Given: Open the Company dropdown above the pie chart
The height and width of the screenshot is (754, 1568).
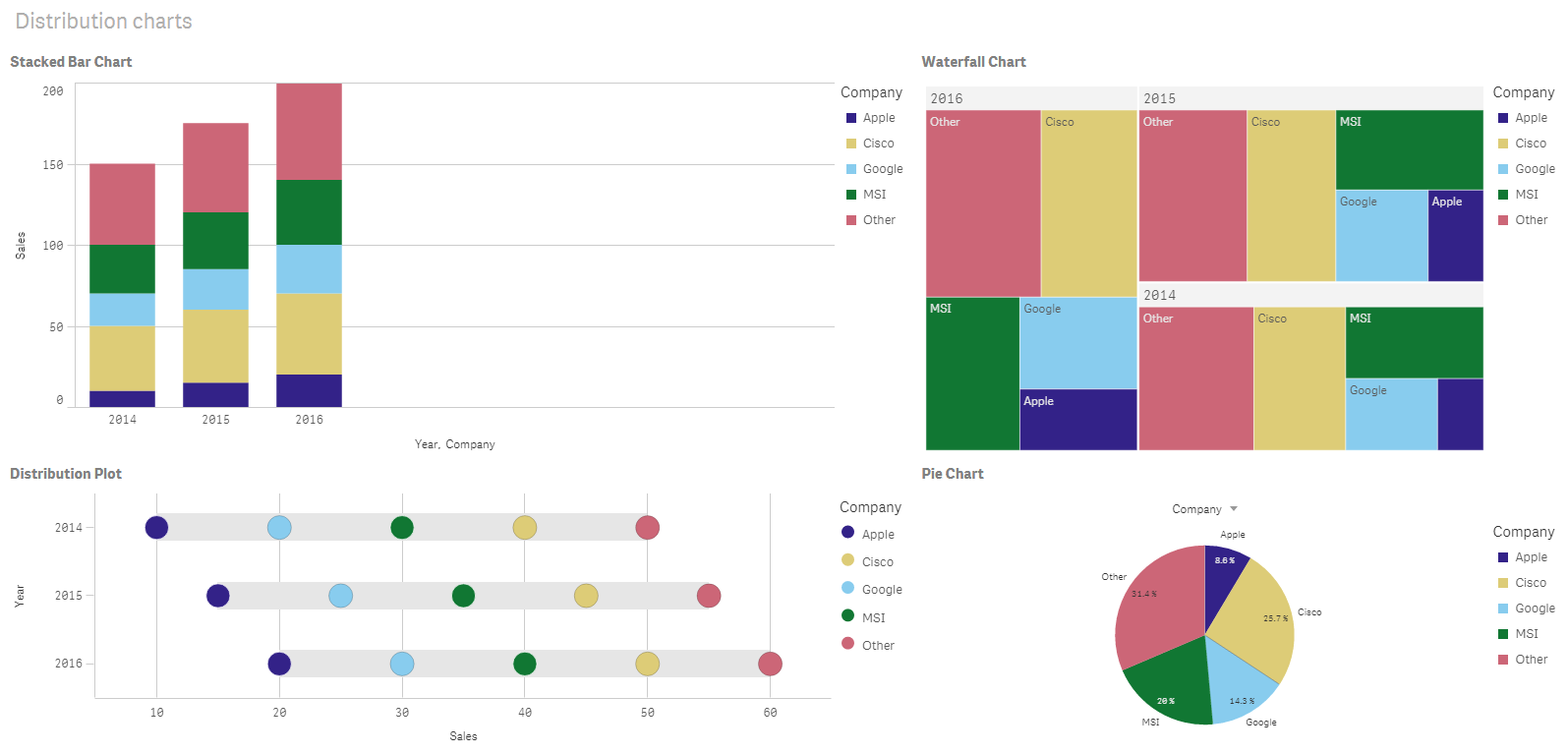Looking at the screenshot, I should pos(1204,509).
